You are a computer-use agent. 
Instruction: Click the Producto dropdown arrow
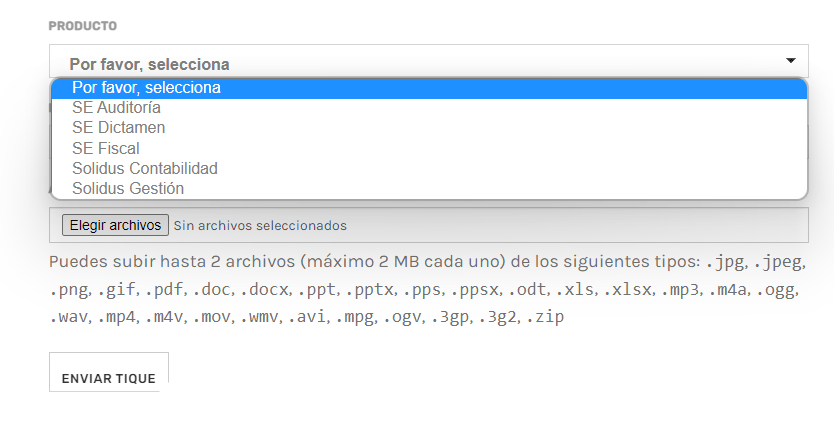[x=790, y=61]
